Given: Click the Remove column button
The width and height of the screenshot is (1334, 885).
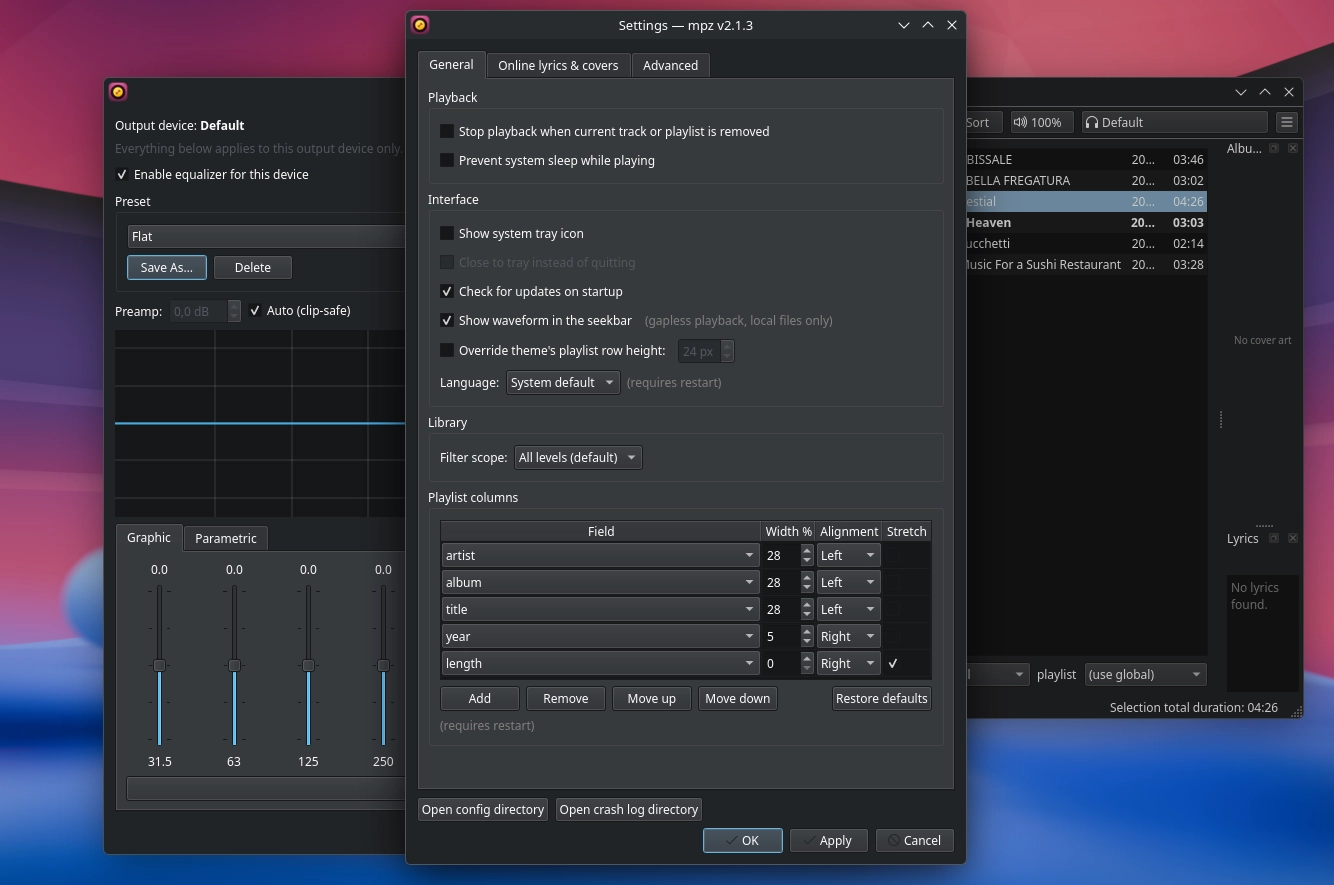Looking at the screenshot, I should (566, 698).
